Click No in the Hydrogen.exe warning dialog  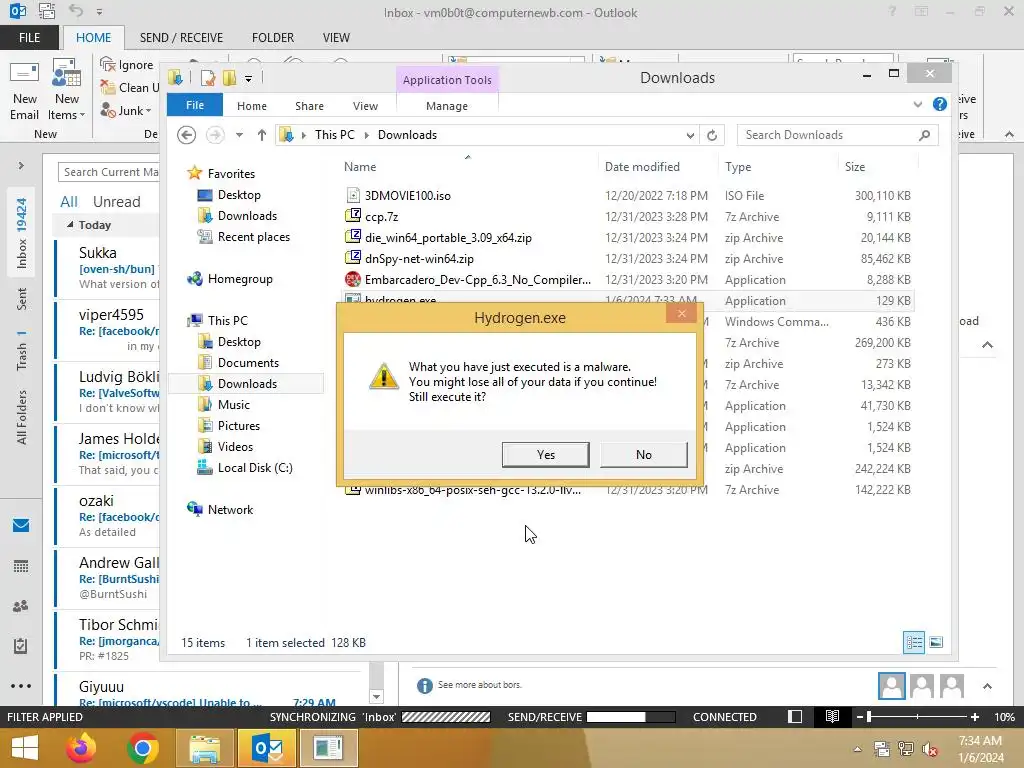point(643,455)
